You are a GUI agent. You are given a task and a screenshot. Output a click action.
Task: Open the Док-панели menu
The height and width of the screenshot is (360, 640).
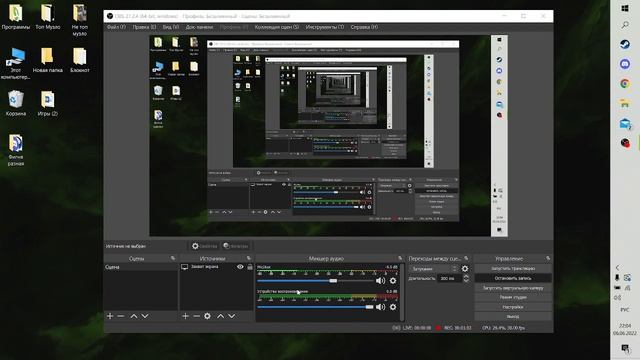click(199, 27)
